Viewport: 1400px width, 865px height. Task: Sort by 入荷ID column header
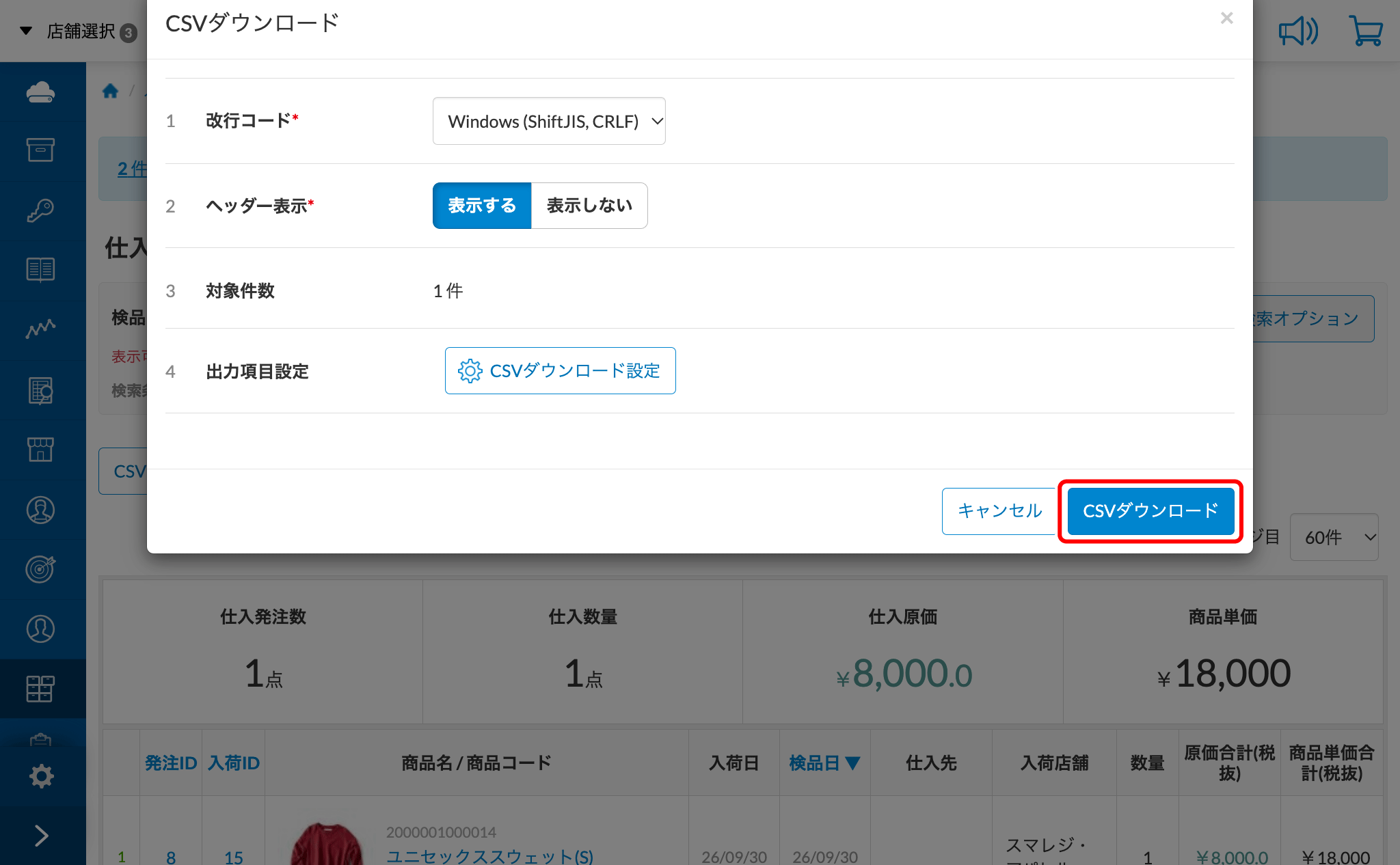234,763
